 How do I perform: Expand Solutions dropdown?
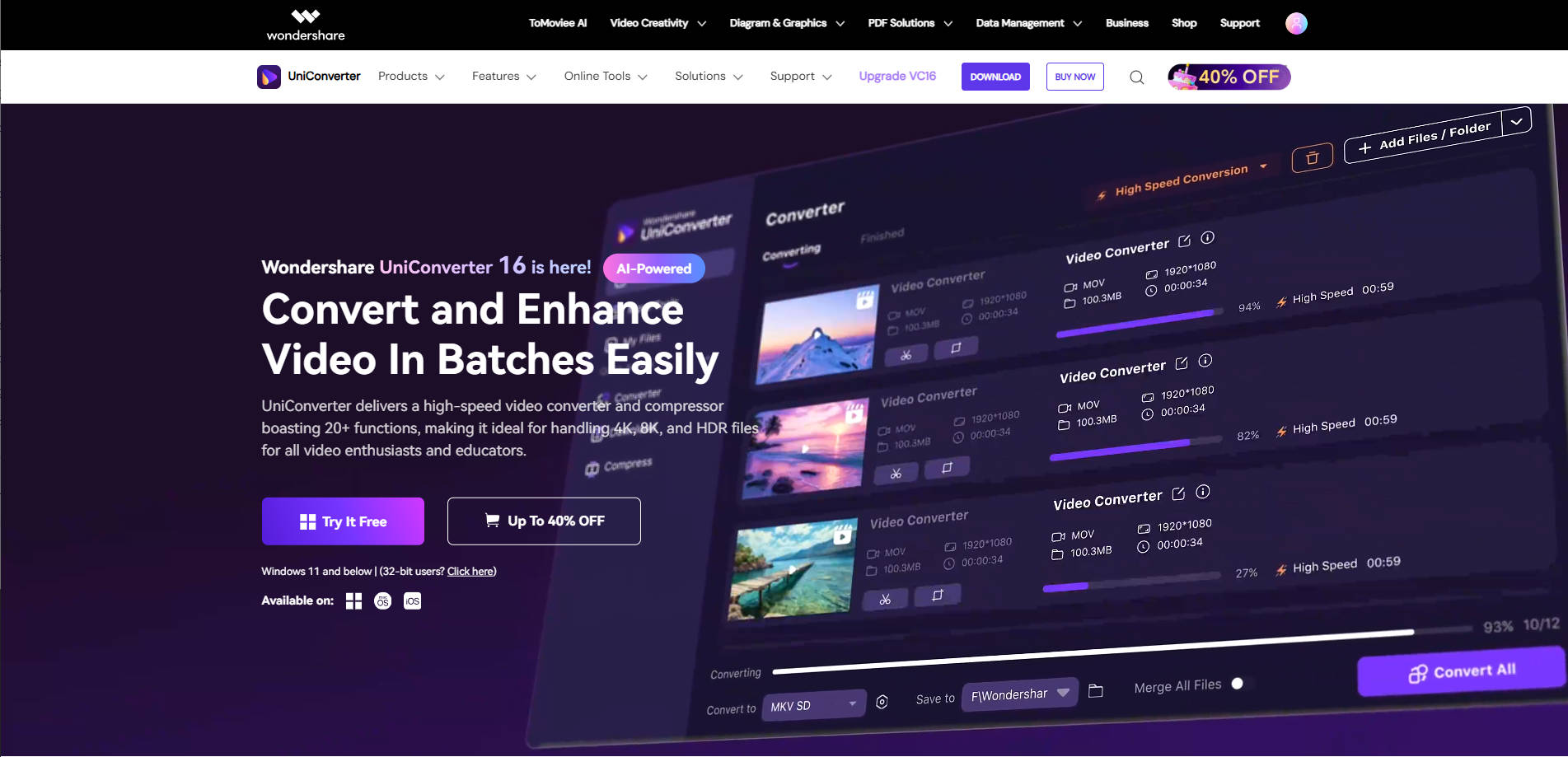tap(709, 77)
